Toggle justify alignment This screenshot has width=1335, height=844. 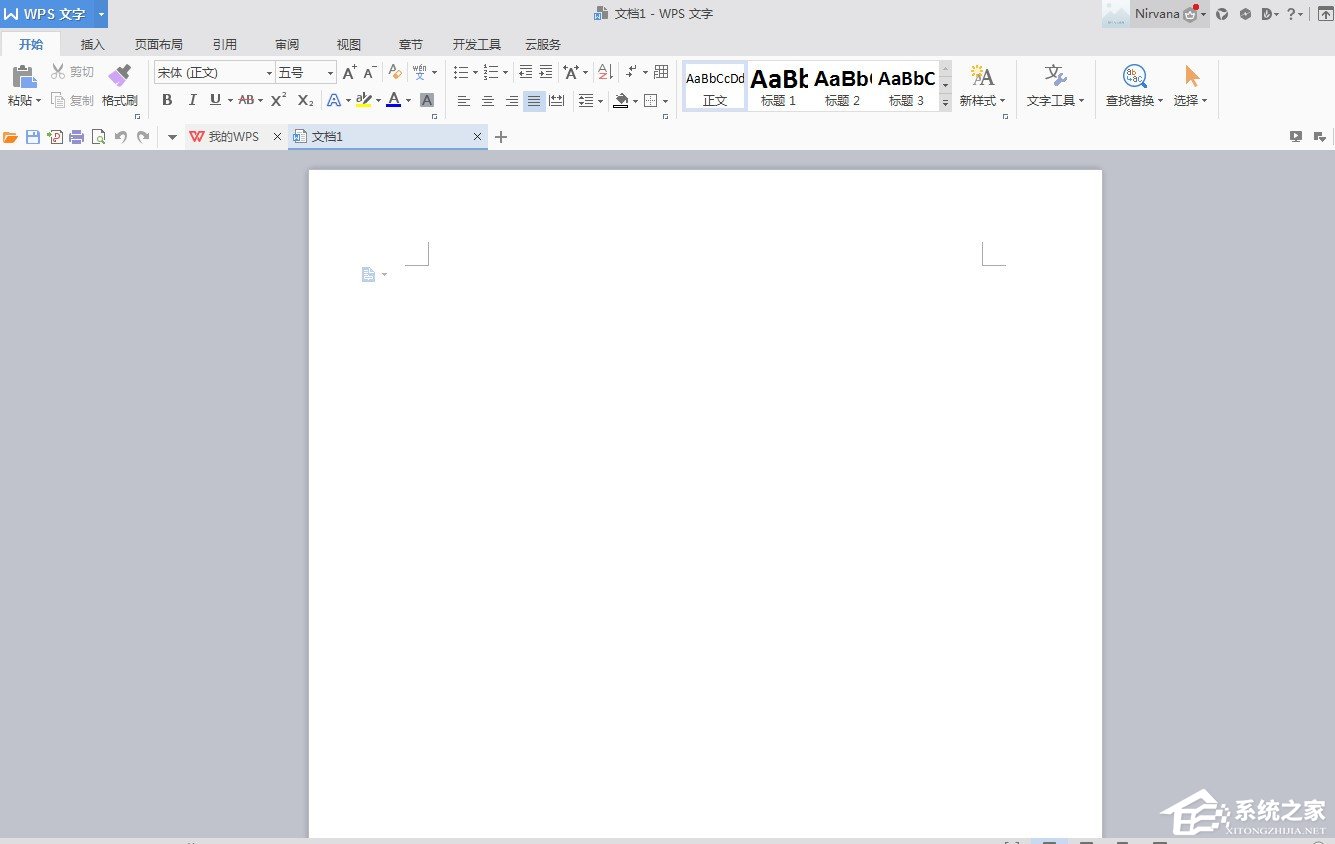[x=534, y=100]
